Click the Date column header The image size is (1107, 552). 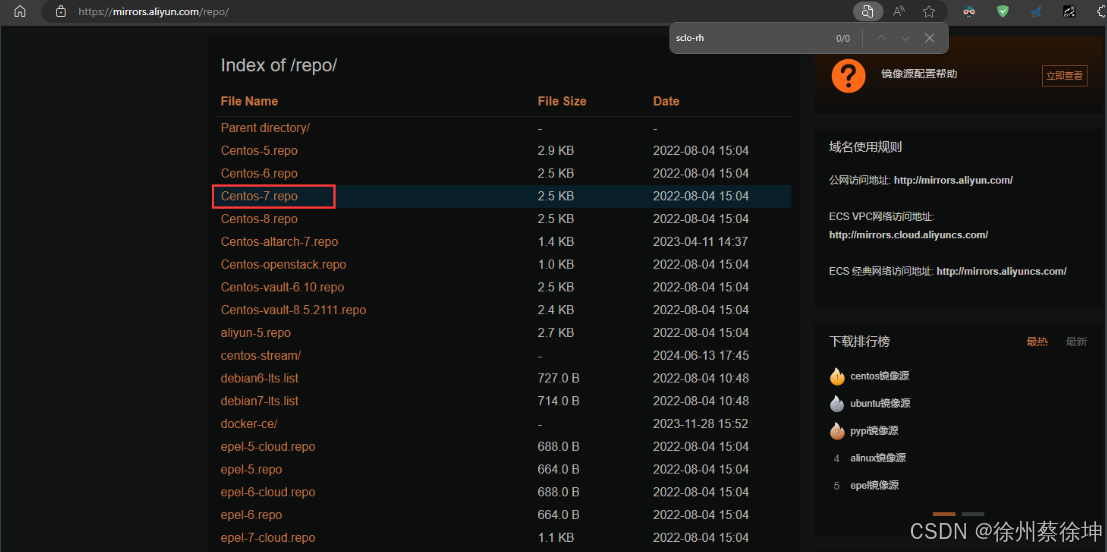(x=666, y=102)
